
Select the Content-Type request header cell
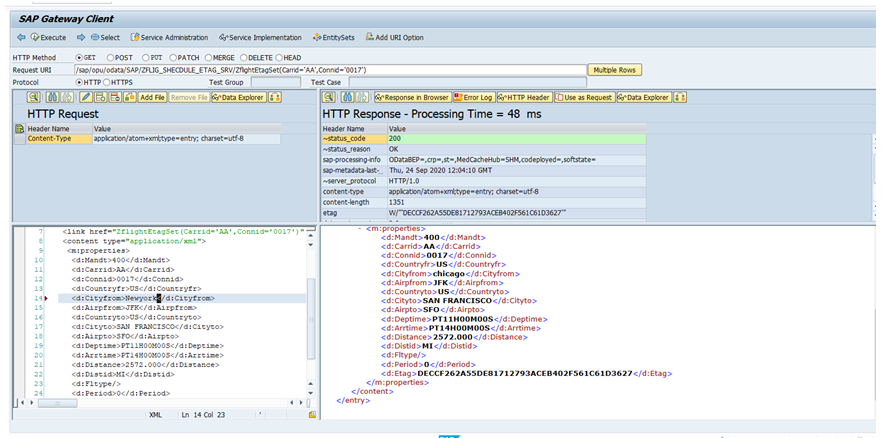tap(59, 138)
